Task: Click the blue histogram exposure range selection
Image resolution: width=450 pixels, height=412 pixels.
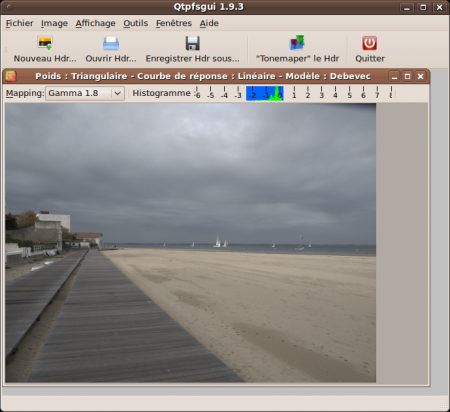Action: pyautogui.click(x=265, y=93)
